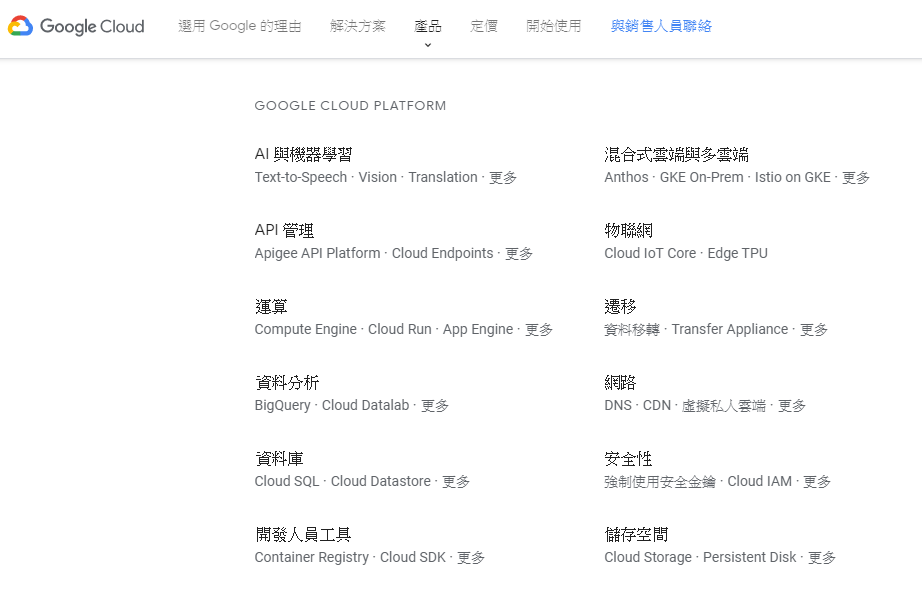Image resolution: width=922 pixels, height=589 pixels.
Task: Open 物聯網 category heading
Action: 629,230
